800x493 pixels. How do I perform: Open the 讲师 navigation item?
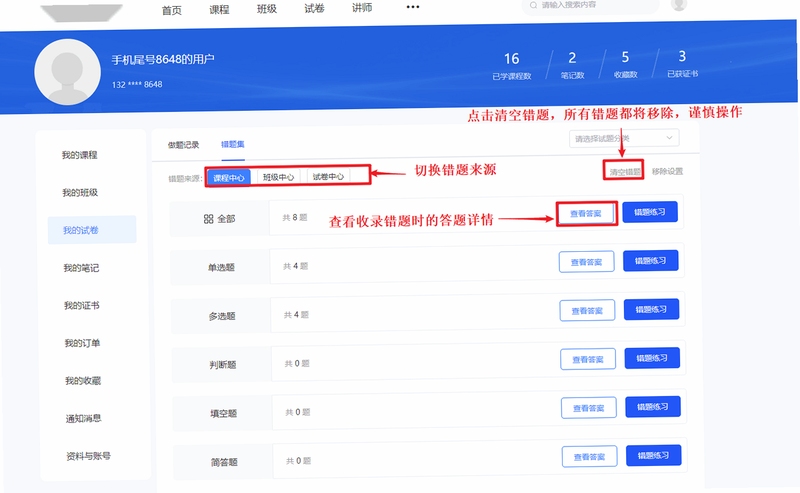click(x=362, y=8)
